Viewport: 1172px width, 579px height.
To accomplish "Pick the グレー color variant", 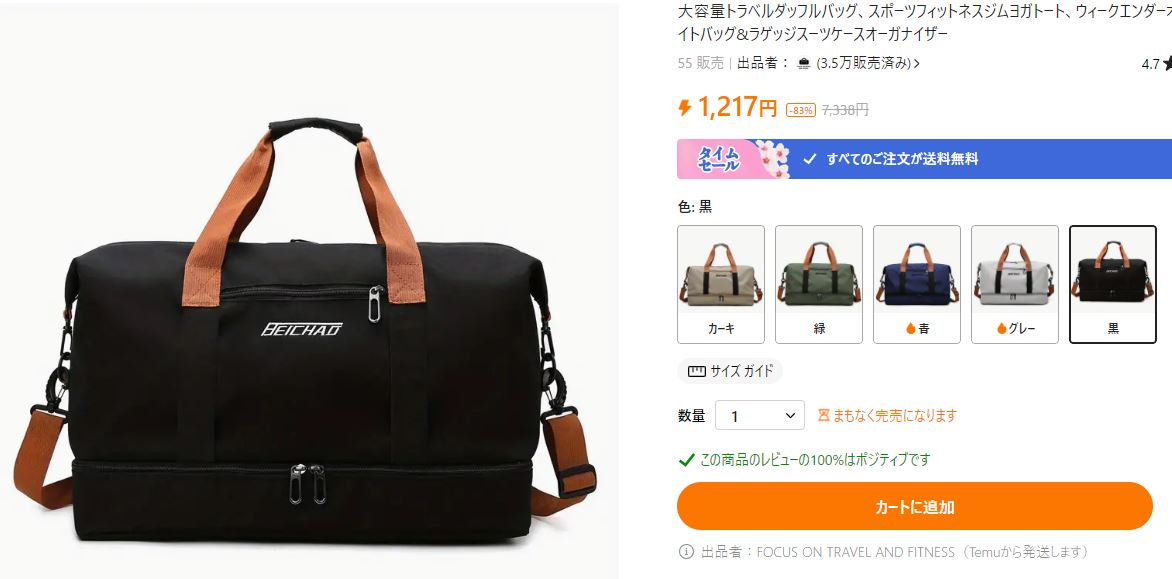I will pyautogui.click(x=1014, y=285).
